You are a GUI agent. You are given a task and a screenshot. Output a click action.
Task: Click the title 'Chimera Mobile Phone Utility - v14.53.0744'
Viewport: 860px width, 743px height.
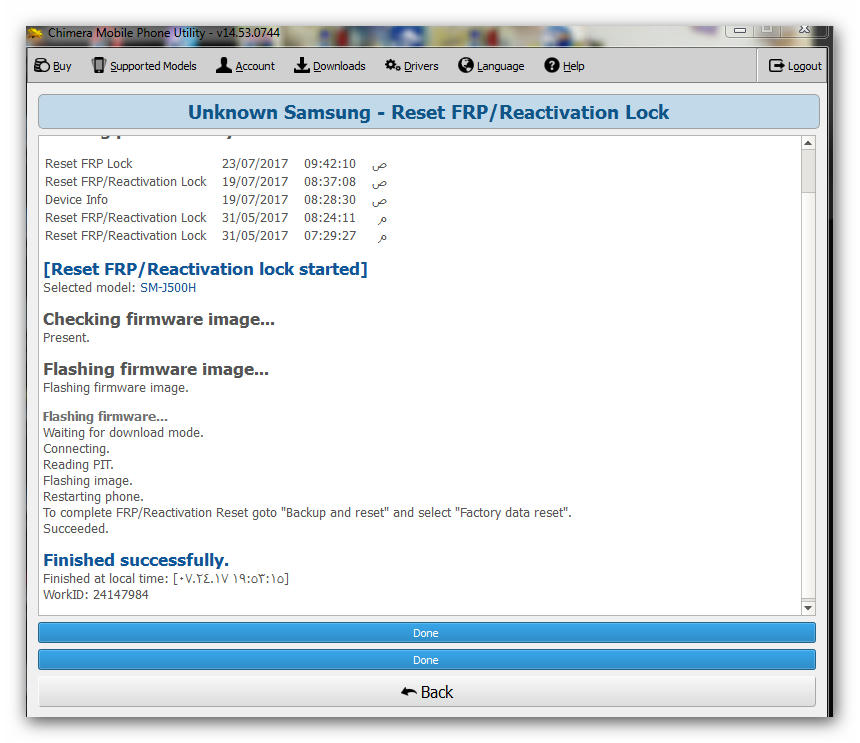point(163,33)
